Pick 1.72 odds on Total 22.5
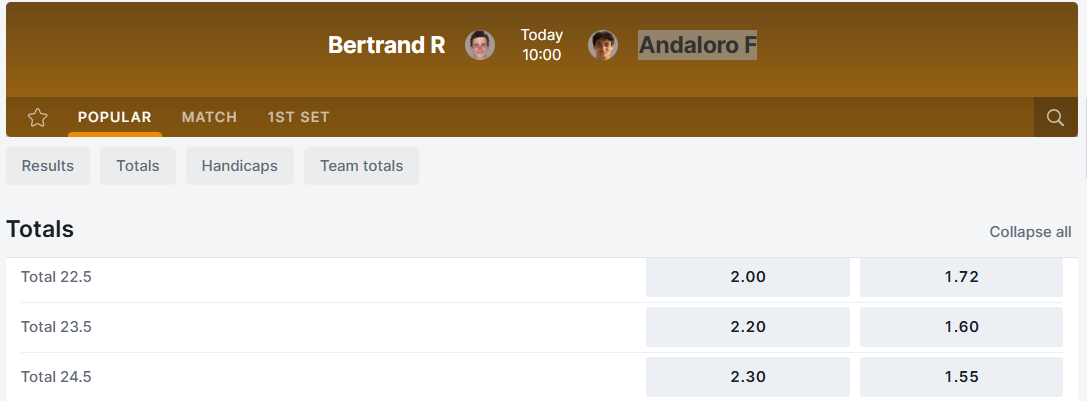 click(961, 277)
